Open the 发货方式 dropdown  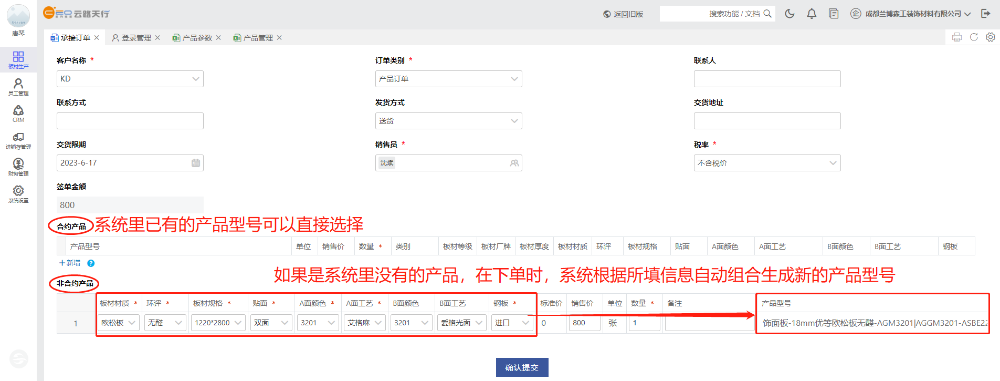(x=449, y=121)
